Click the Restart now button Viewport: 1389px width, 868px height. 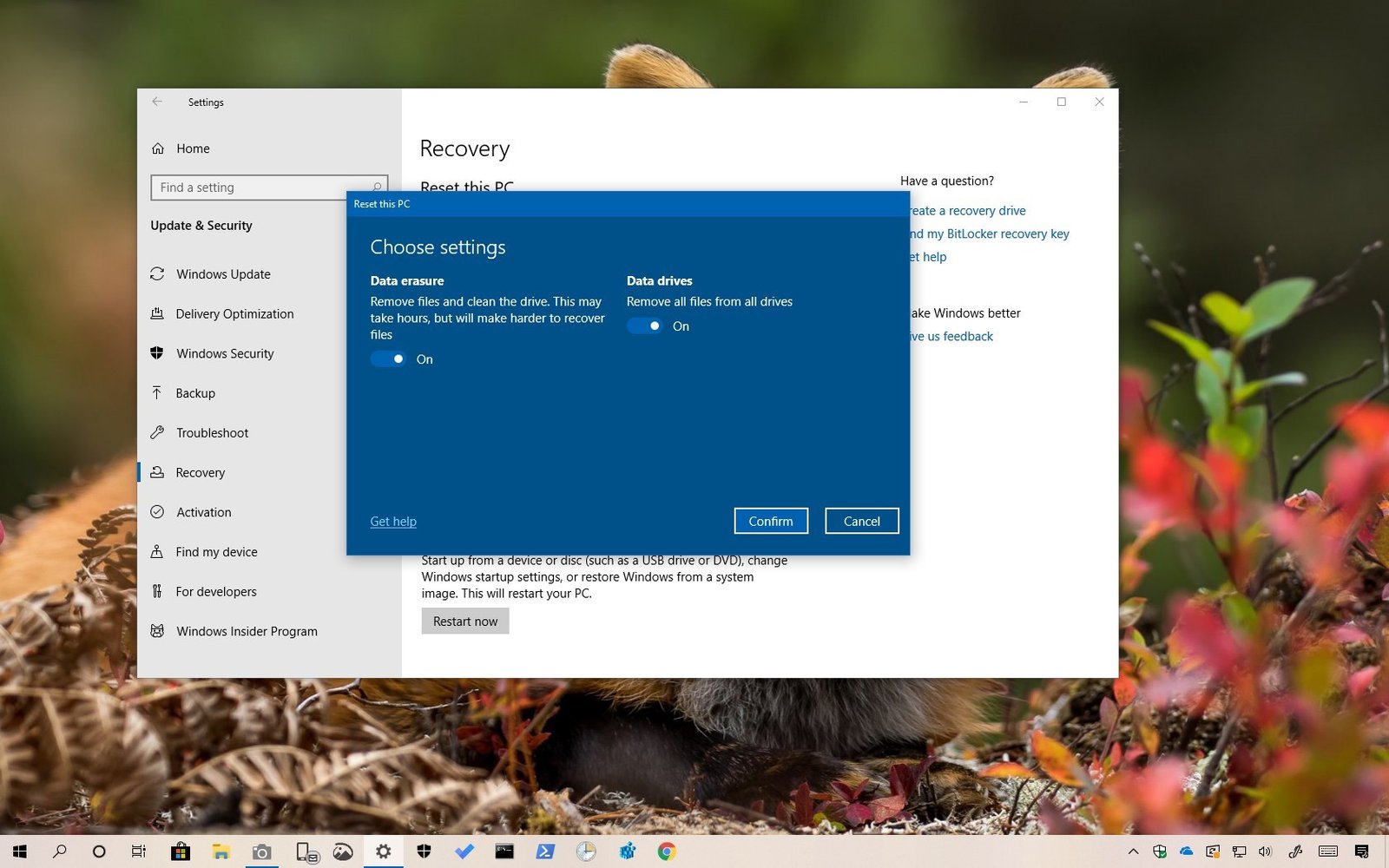click(465, 621)
